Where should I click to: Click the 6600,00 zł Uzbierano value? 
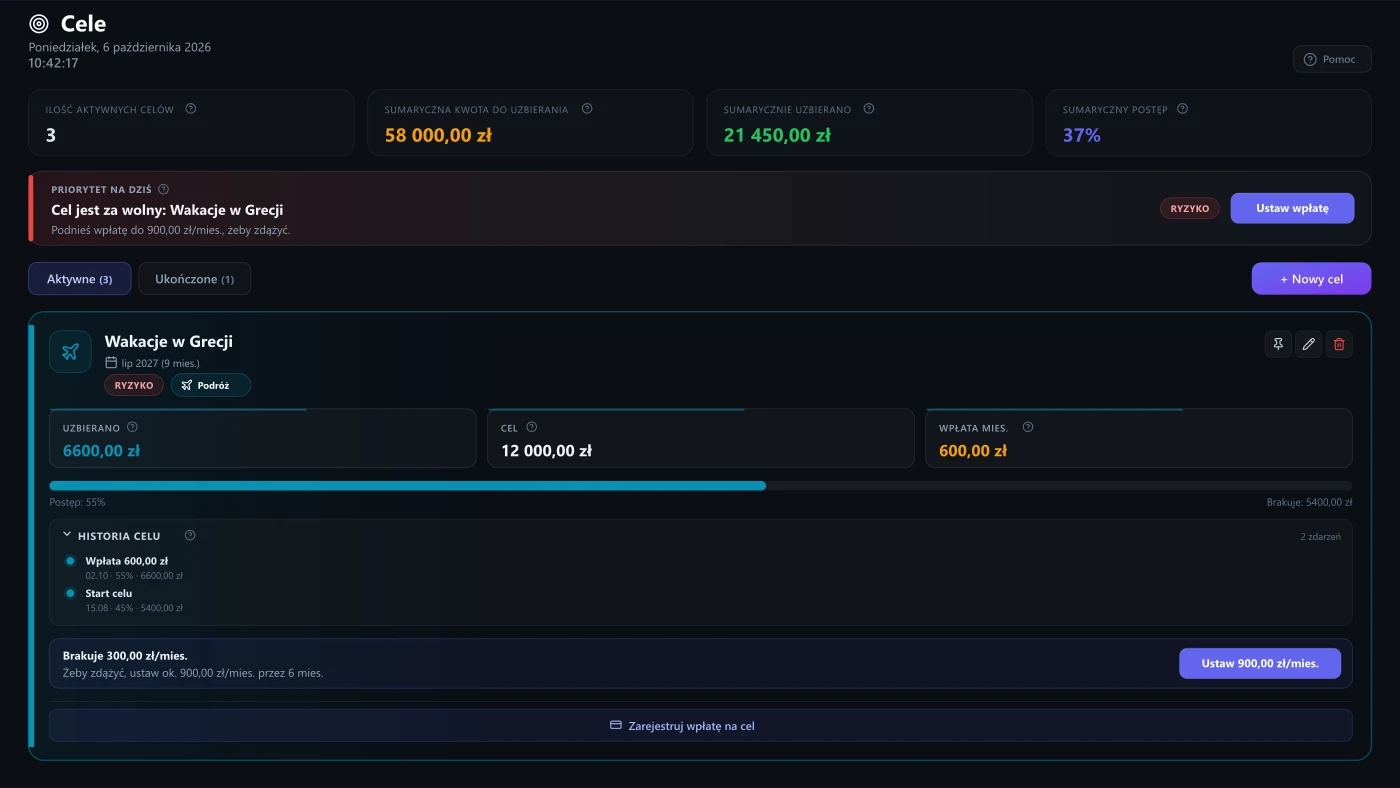coord(101,451)
